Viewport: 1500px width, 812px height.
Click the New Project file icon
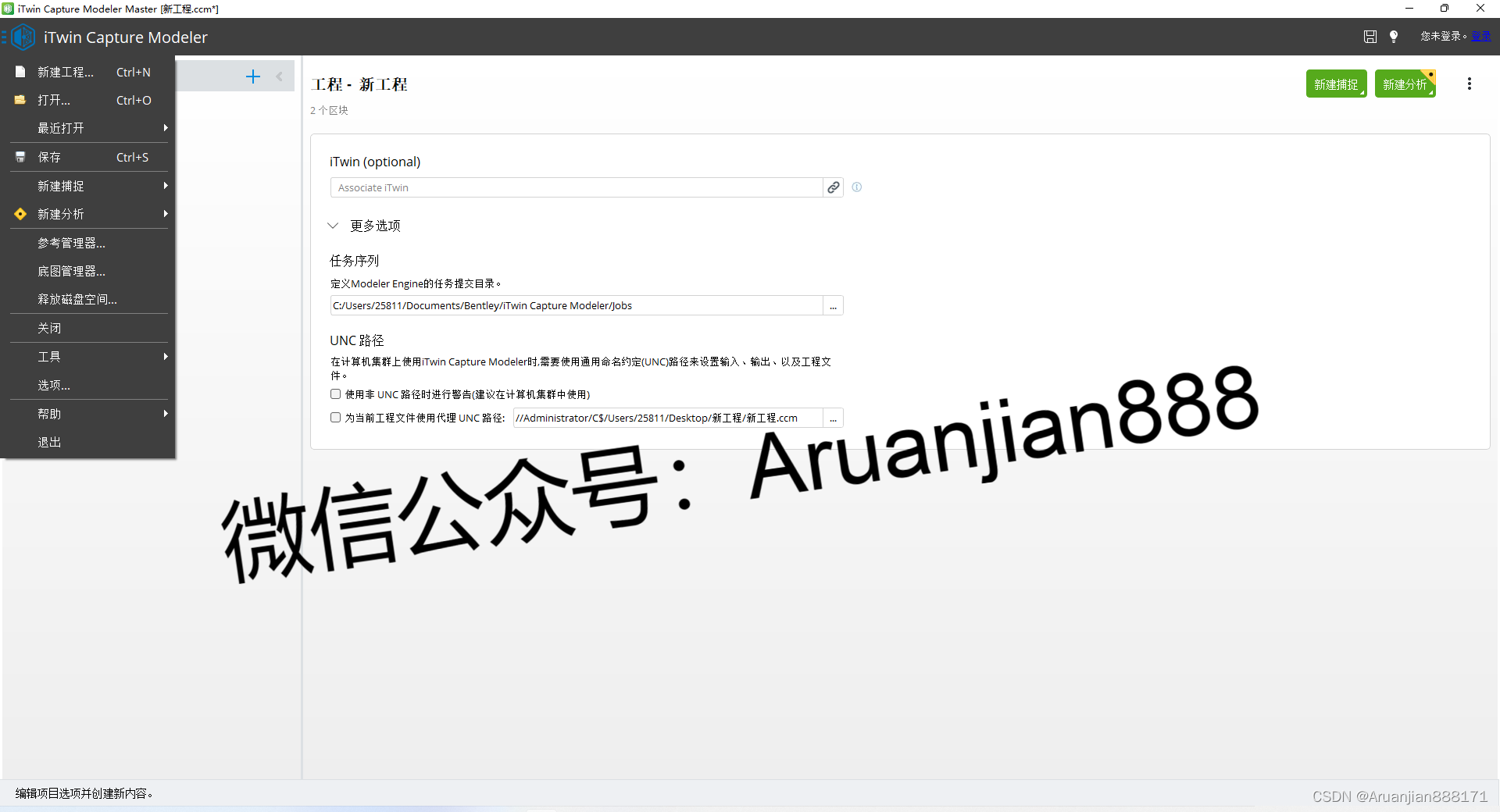(20, 72)
